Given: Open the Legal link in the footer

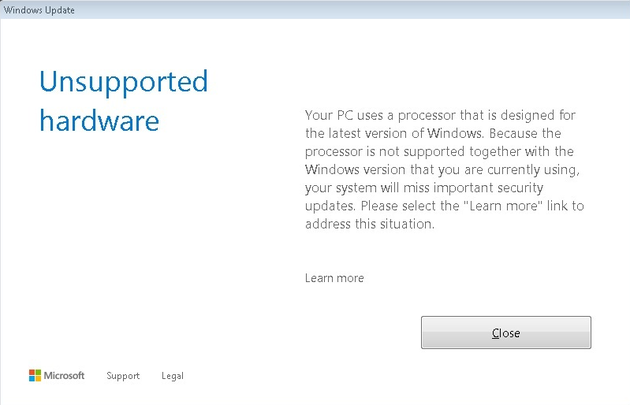Looking at the screenshot, I should (172, 376).
